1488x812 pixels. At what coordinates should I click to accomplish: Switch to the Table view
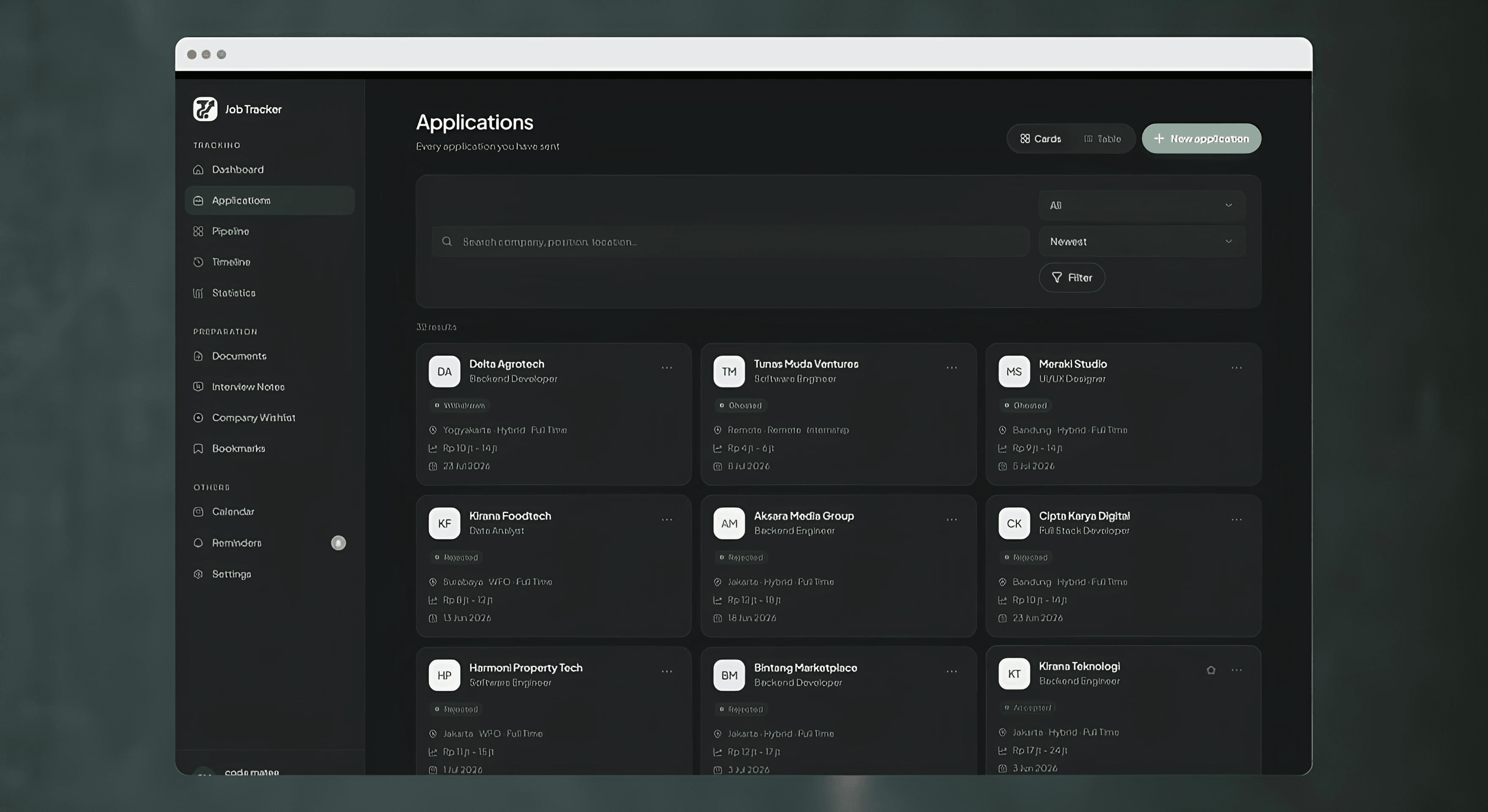tap(1103, 138)
